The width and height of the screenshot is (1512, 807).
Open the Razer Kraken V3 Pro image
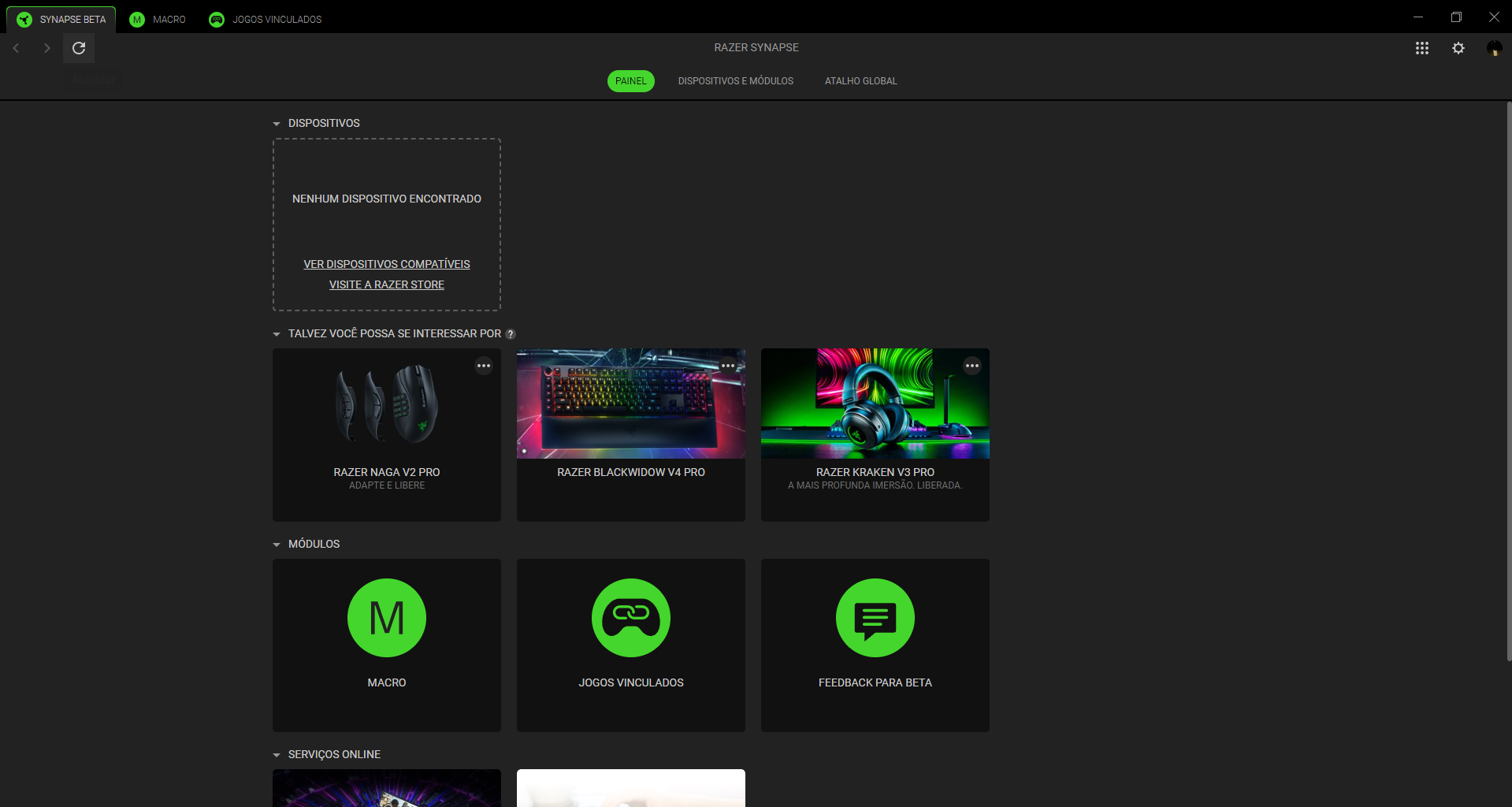click(875, 403)
